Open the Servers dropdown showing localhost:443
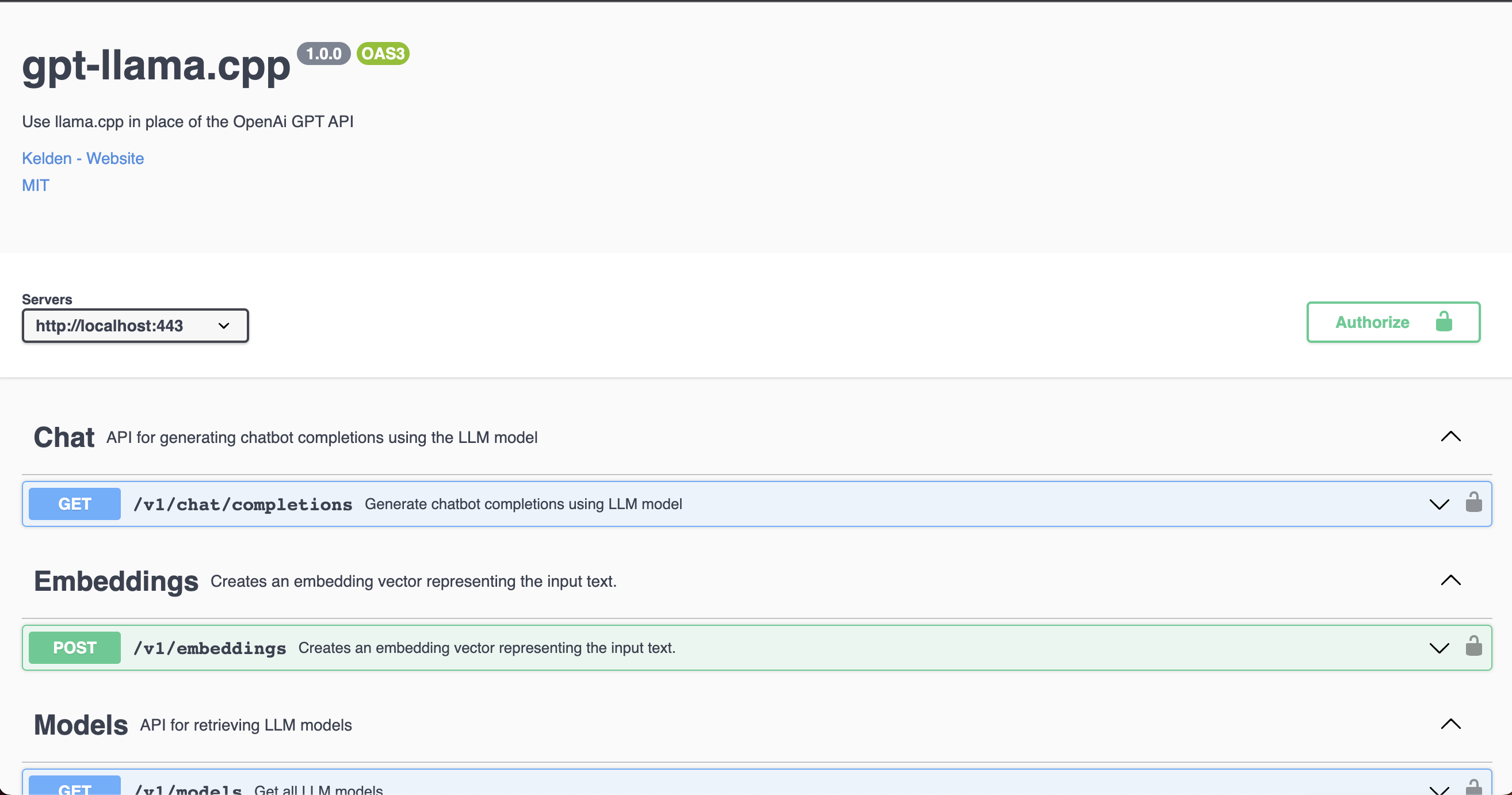 (x=135, y=326)
